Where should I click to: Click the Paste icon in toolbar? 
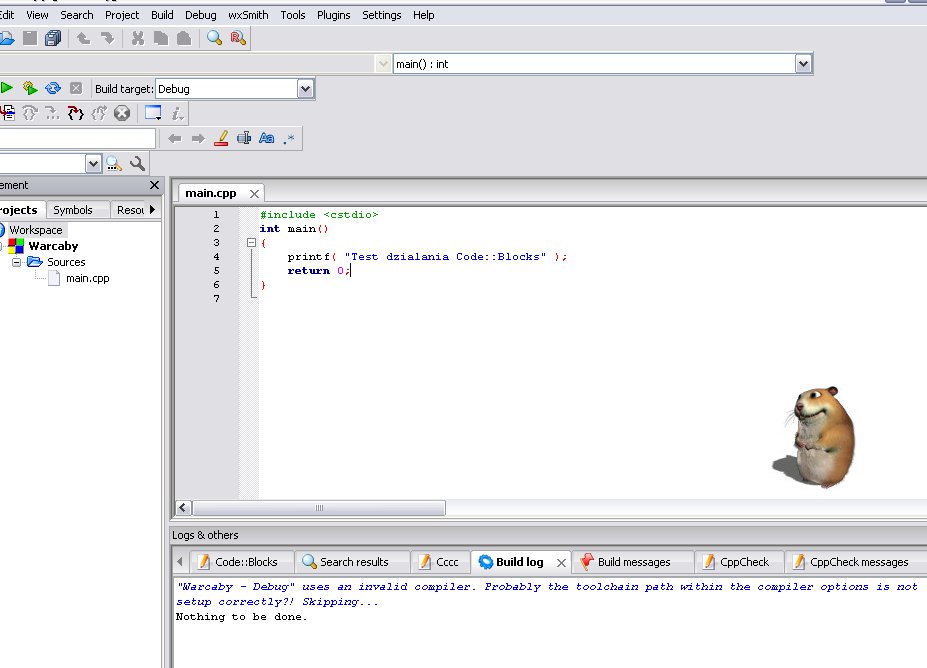click(184, 38)
